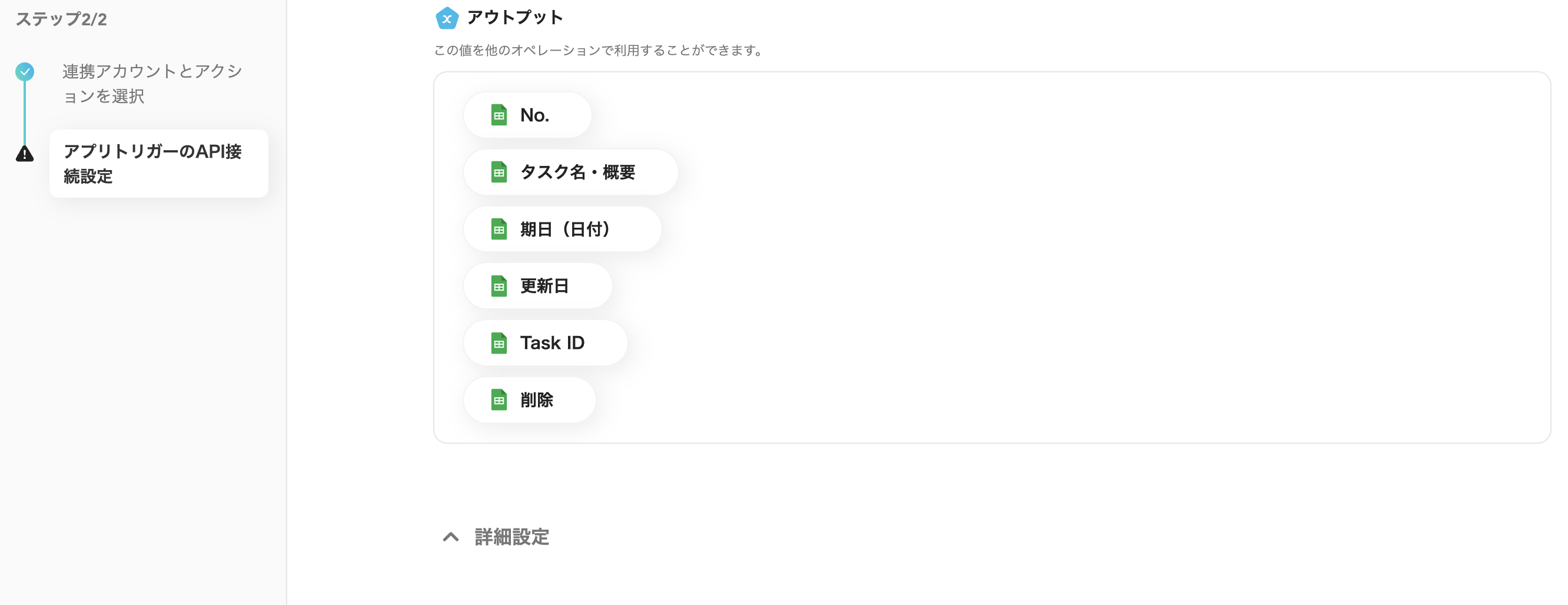1568x605 pixels.
Task: Click the Sheets icon beside 期日（日付）
Action: tap(499, 229)
